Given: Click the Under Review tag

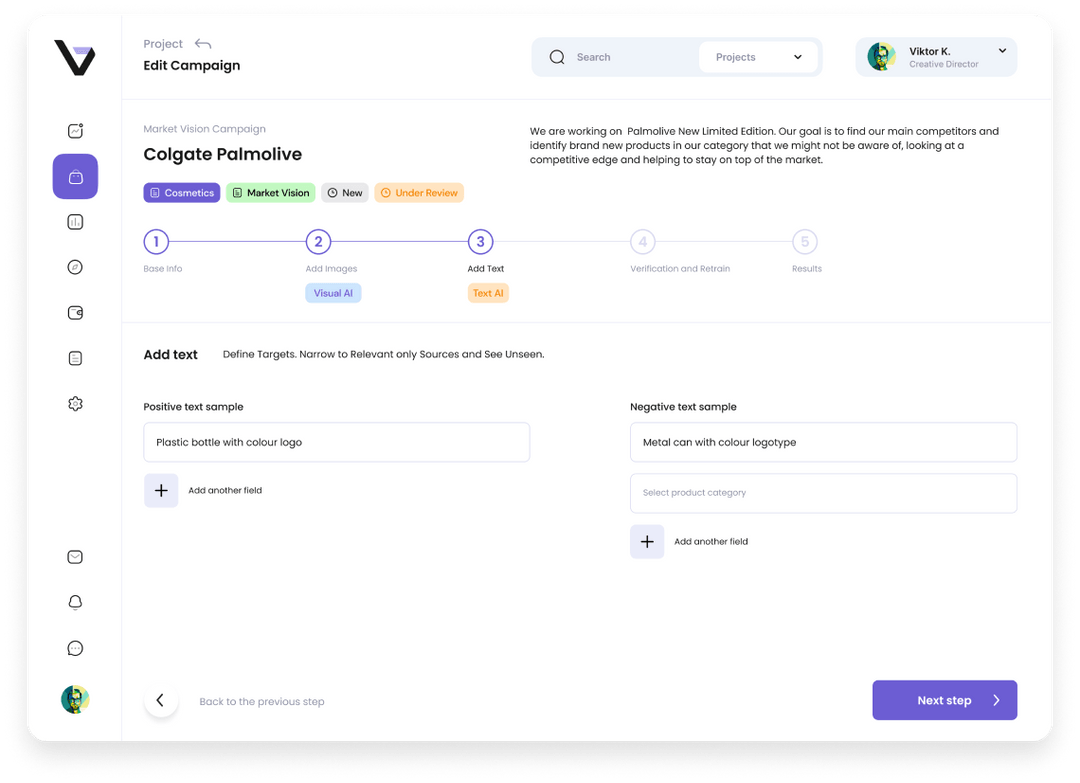Looking at the screenshot, I should (x=419, y=193).
